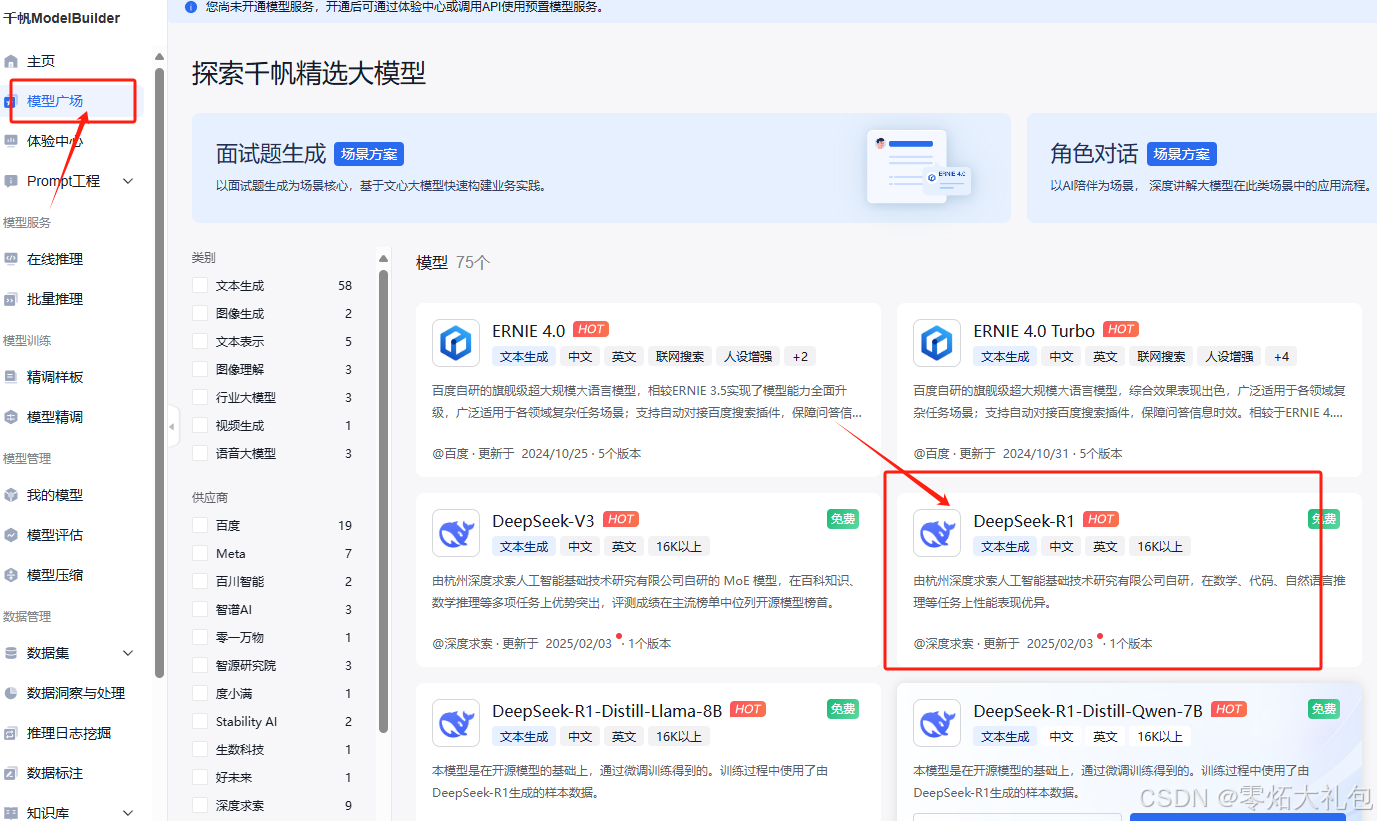Image resolution: width=1377 pixels, height=821 pixels.
Task: Check the Meta supplier filter
Action: (200, 553)
